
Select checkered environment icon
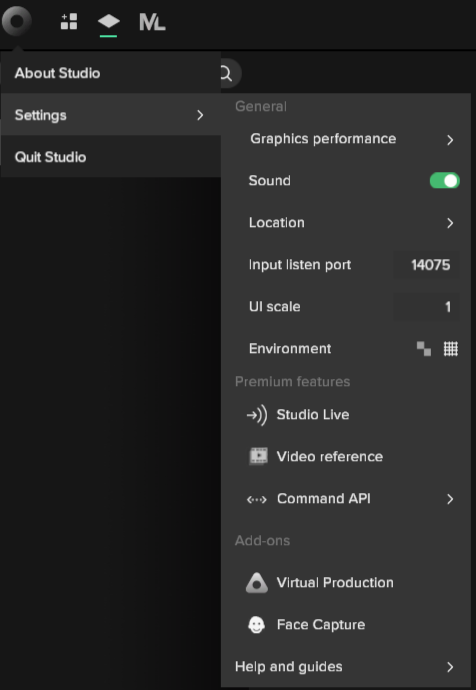coord(424,349)
